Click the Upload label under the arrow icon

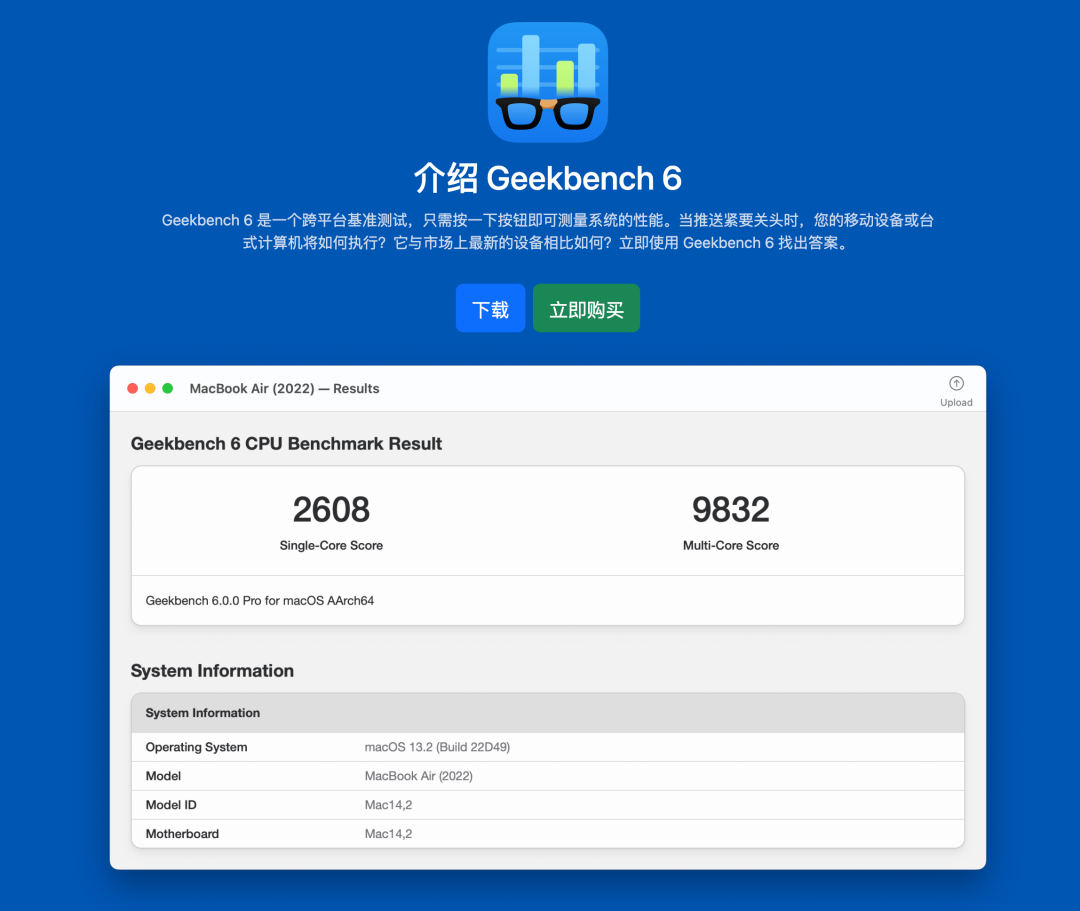pyautogui.click(x=956, y=402)
